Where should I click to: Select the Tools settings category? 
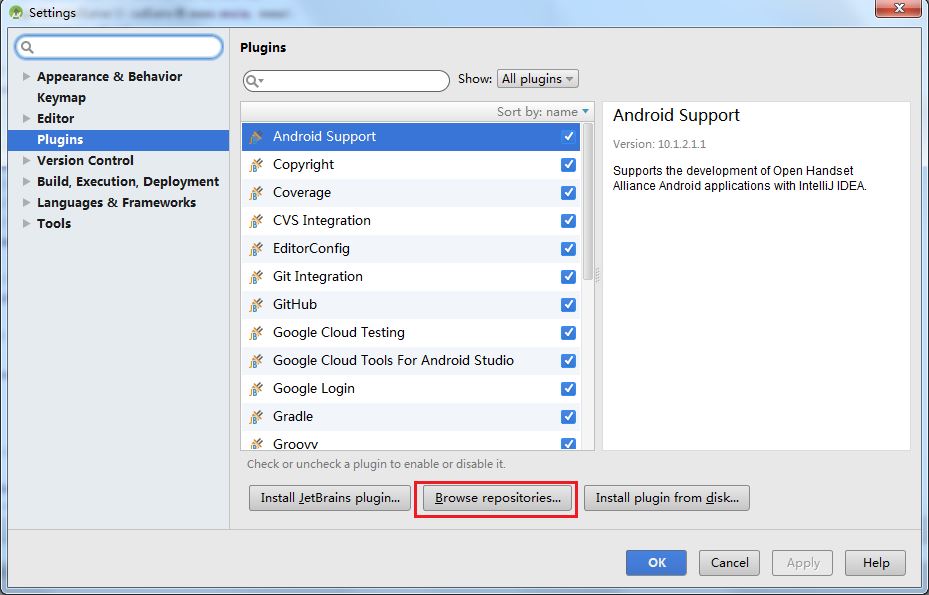[54, 223]
